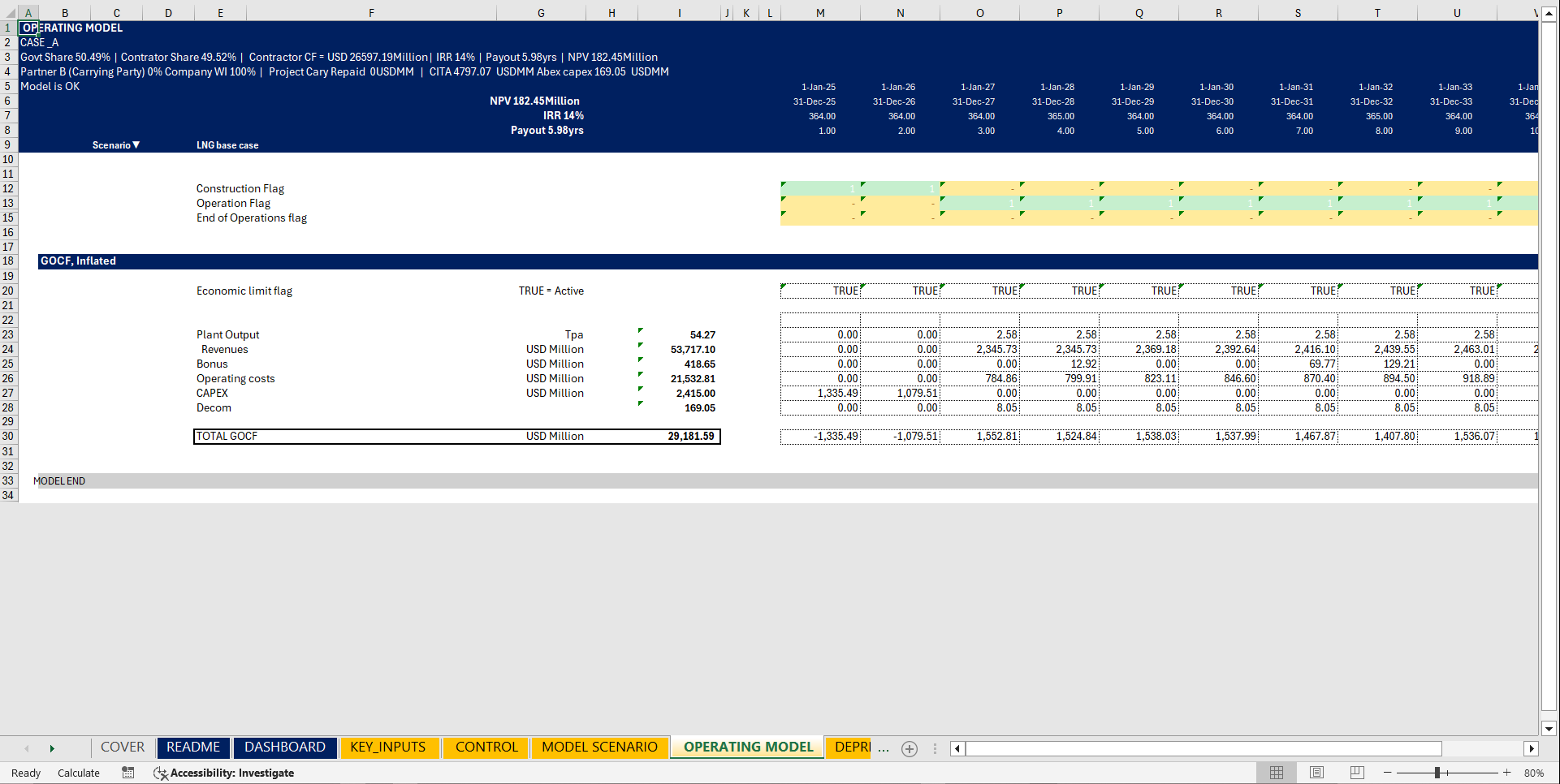This screenshot has width=1560, height=784.
Task: Click Calculate in the status bar
Action: tap(78, 773)
